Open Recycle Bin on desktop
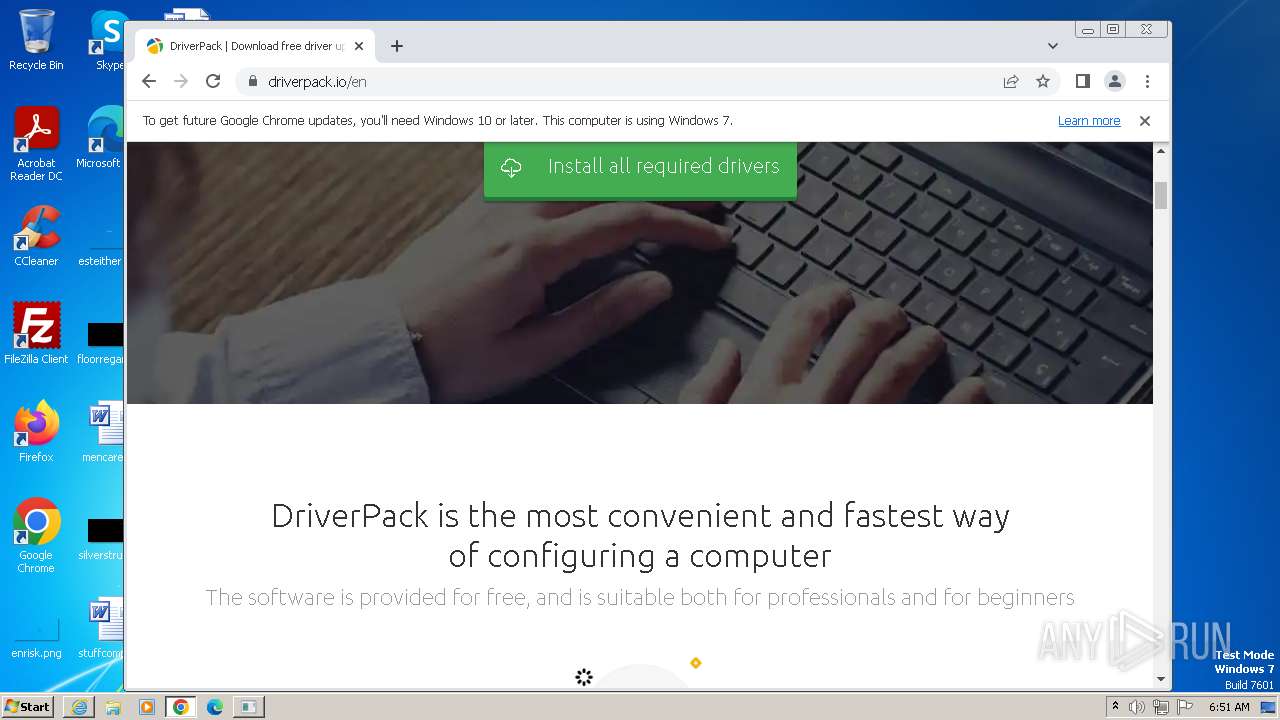 (36, 40)
